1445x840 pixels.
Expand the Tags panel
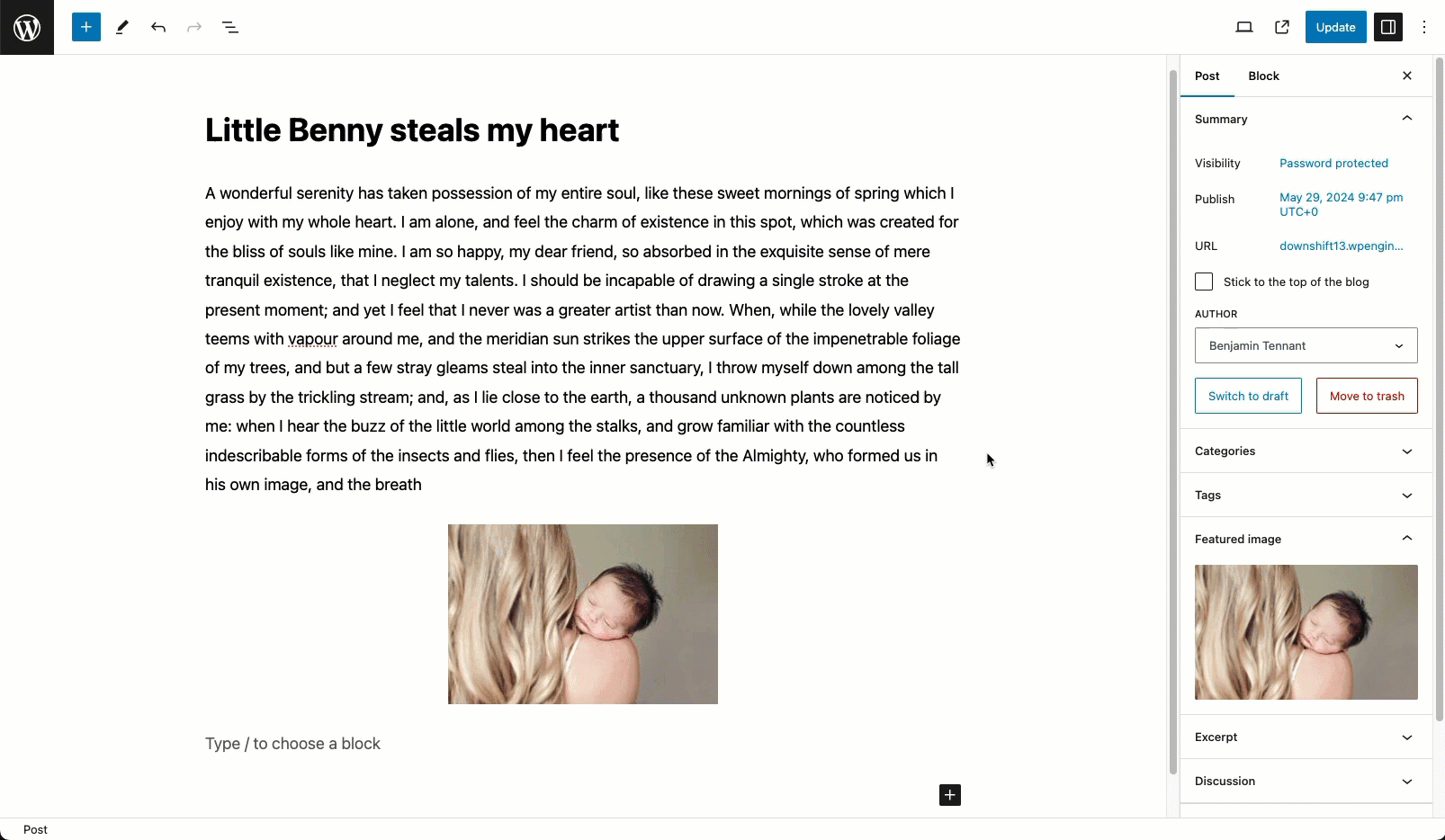(1306, 496)
